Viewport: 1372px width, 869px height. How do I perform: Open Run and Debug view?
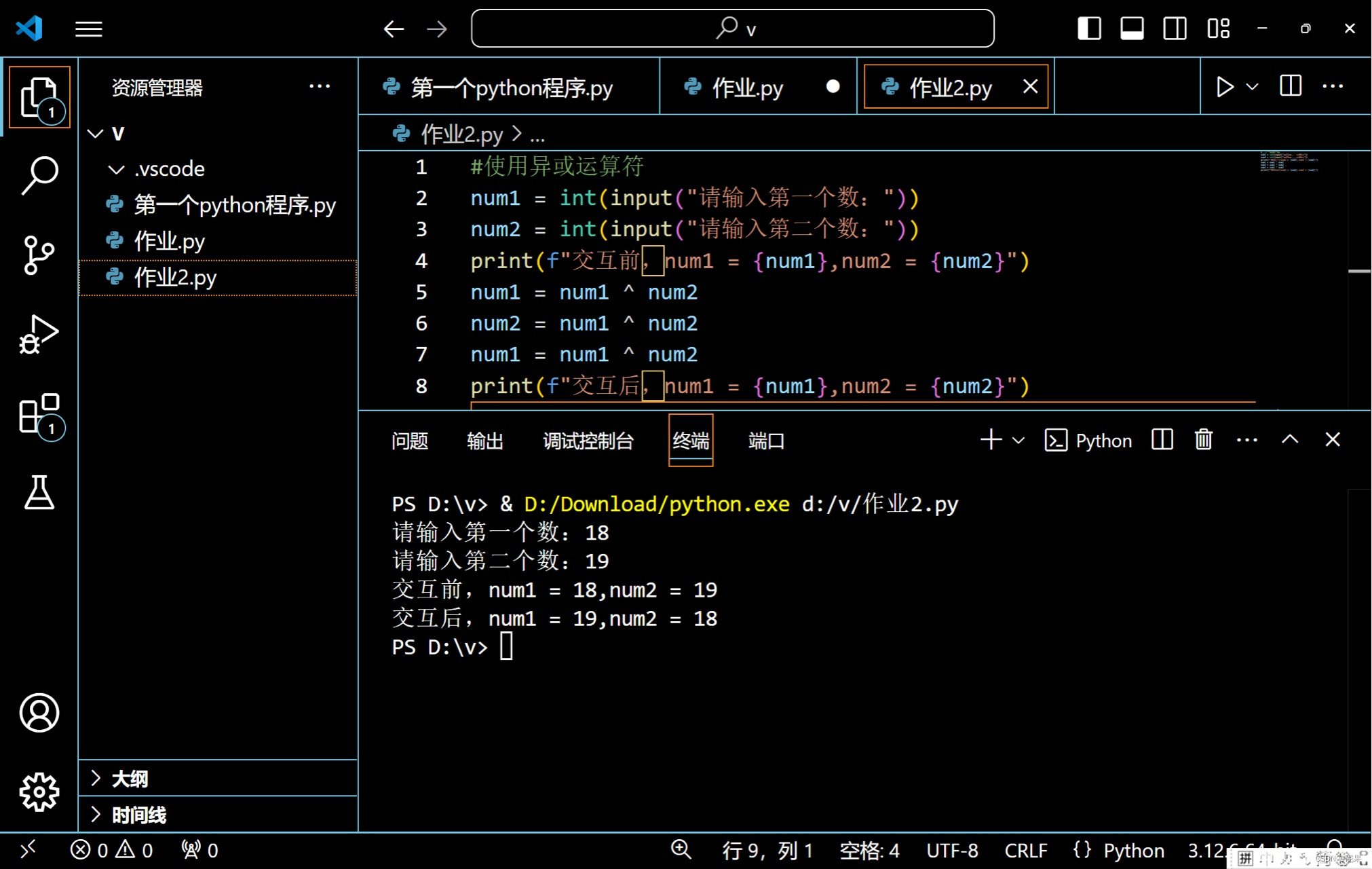[39, 334]
